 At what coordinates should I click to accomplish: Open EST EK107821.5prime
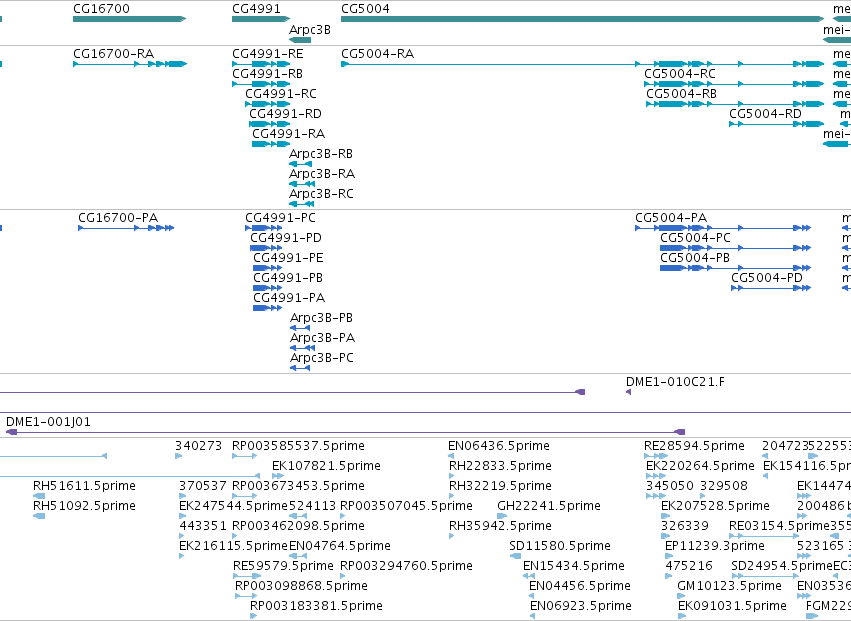point(278,476)
